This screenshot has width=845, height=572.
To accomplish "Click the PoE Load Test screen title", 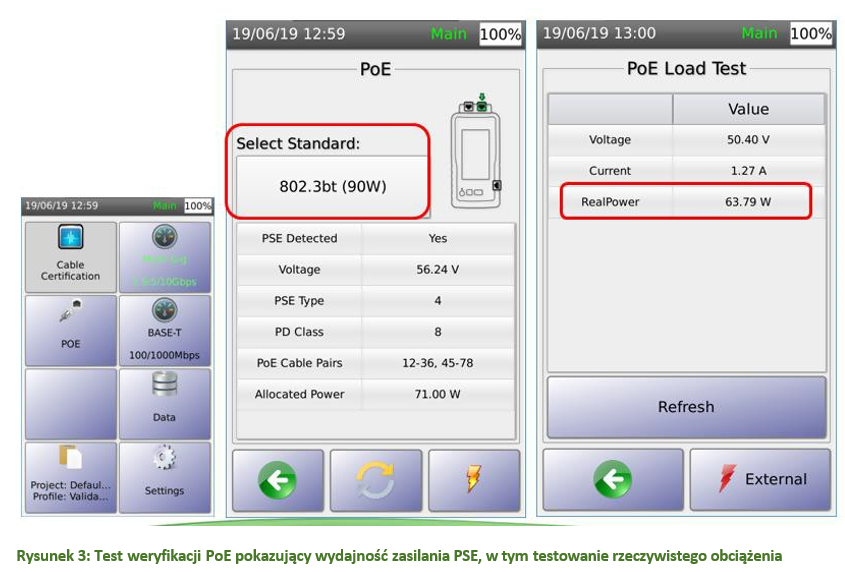I will pos(686,68).
